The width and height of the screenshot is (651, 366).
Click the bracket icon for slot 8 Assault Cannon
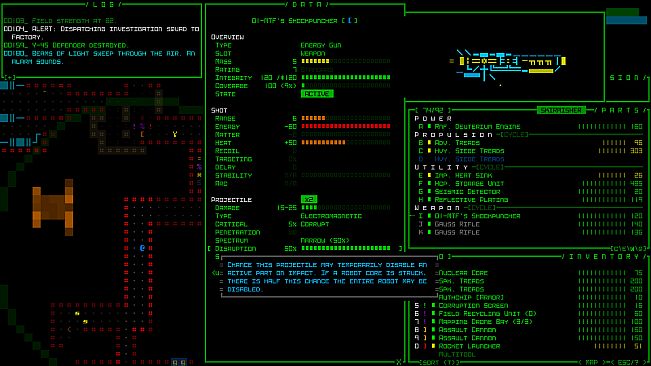[424, 330]
